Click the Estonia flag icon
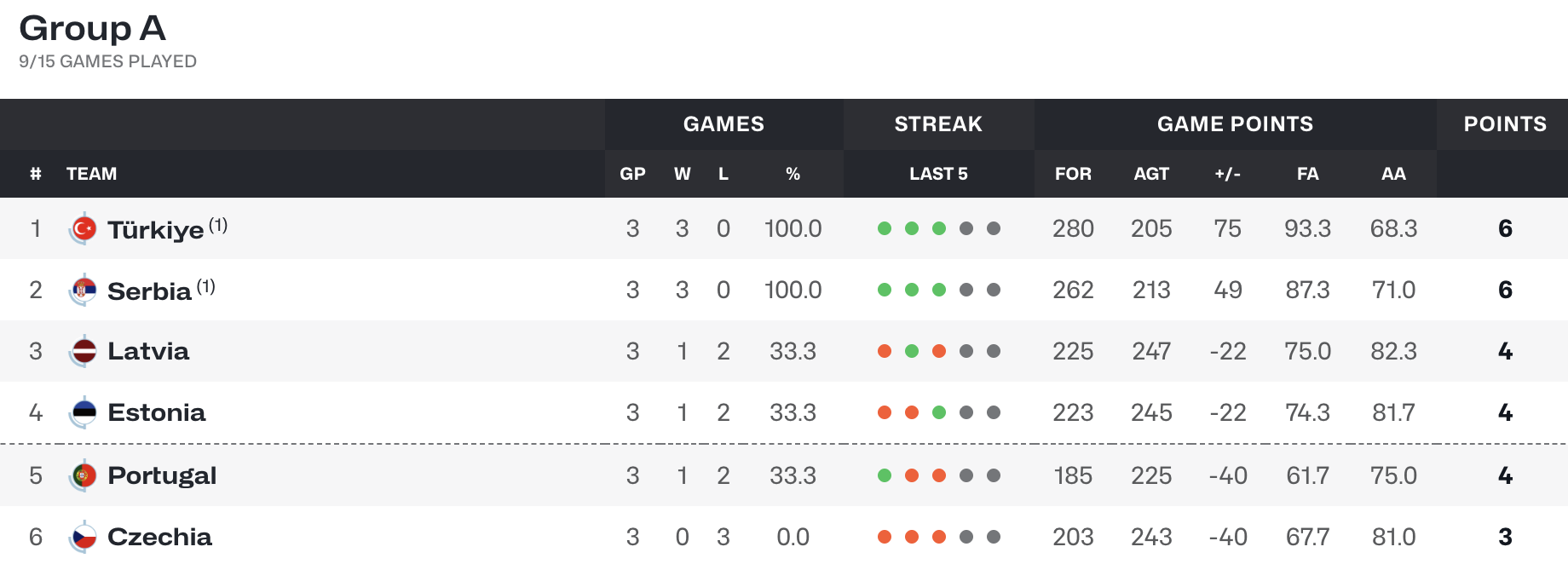The image size is (1568, 564). click(x=83, y=412)
